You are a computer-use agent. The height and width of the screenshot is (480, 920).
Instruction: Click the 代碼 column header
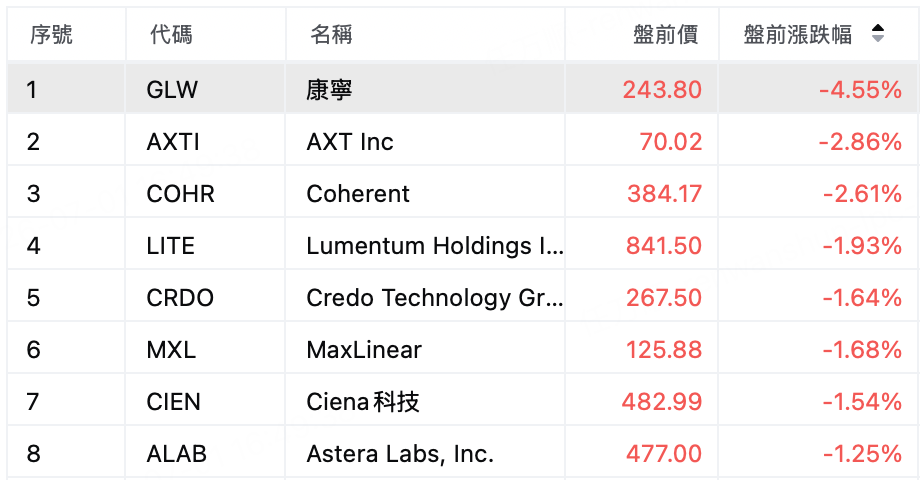171,35
